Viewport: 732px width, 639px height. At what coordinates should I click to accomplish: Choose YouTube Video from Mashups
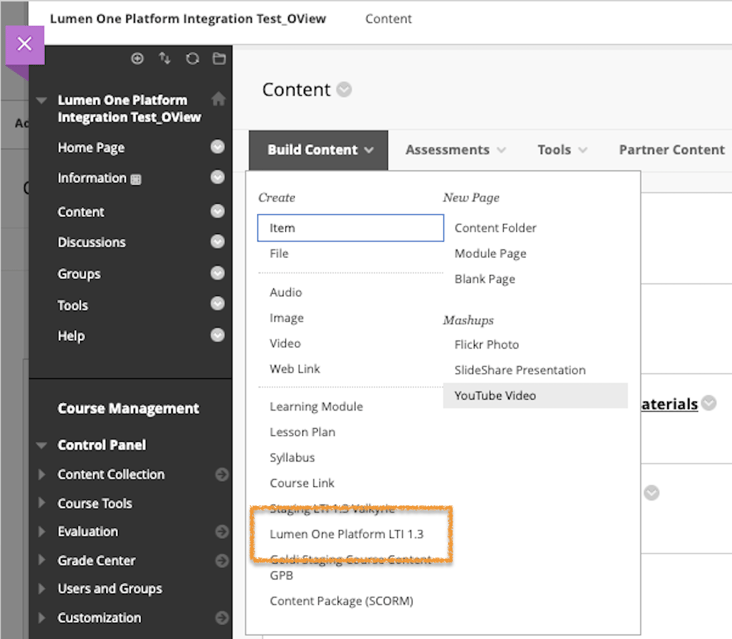495,395
